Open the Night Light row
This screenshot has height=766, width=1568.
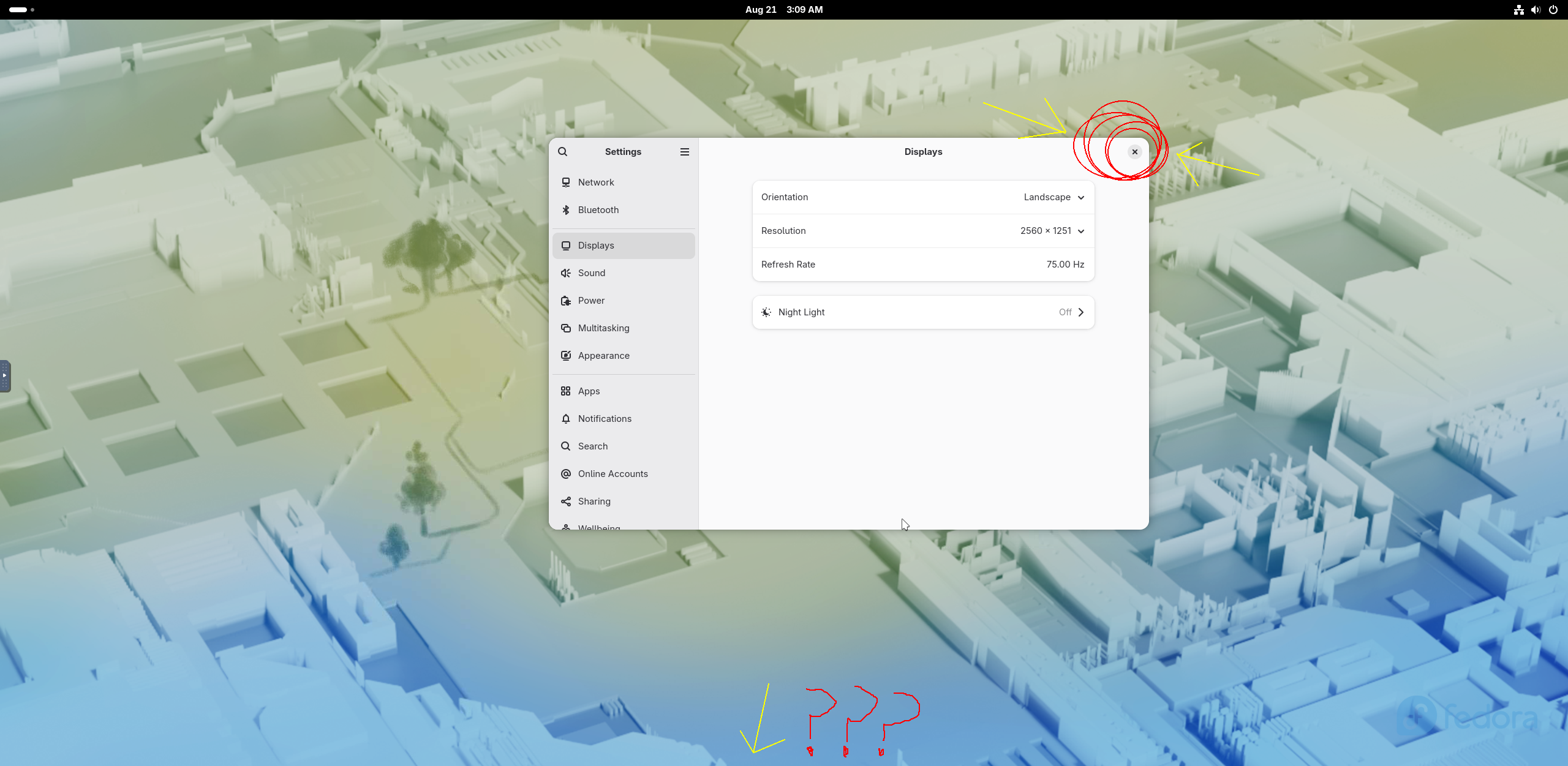(923, 312)
